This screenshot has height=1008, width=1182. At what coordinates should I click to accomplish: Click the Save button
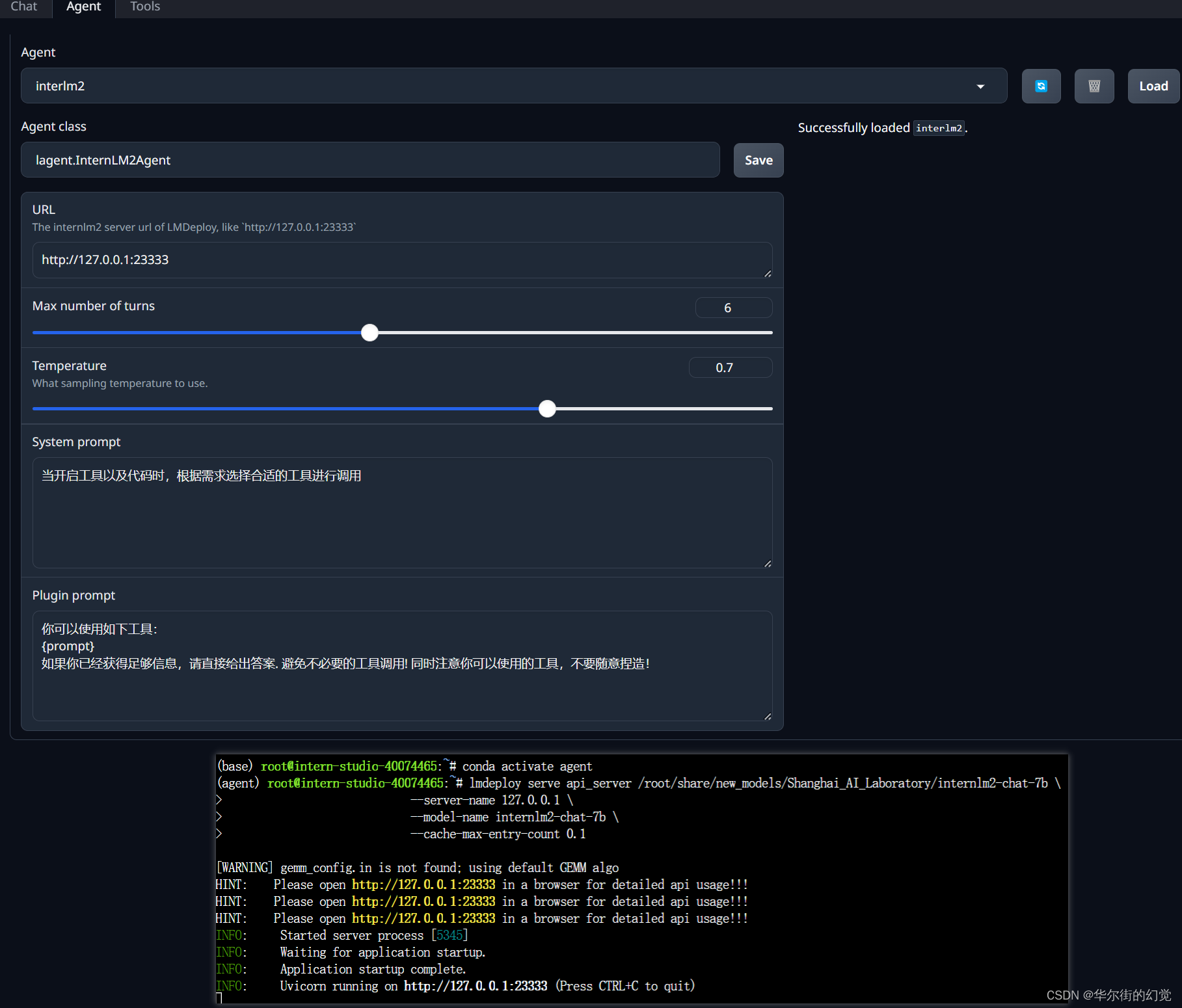coord(759,160)
